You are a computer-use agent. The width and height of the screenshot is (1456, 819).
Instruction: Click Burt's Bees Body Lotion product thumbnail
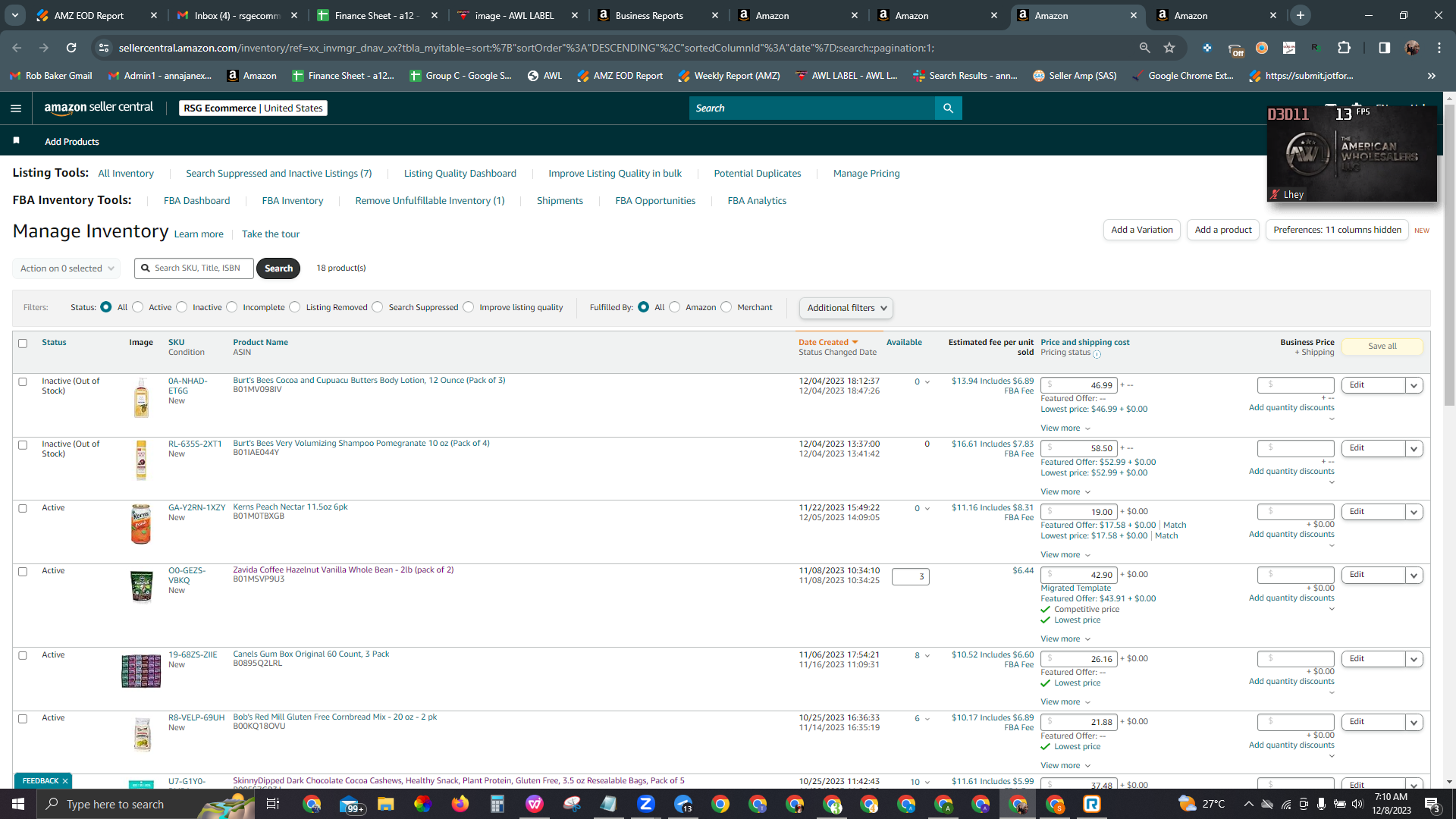(141, 397)
